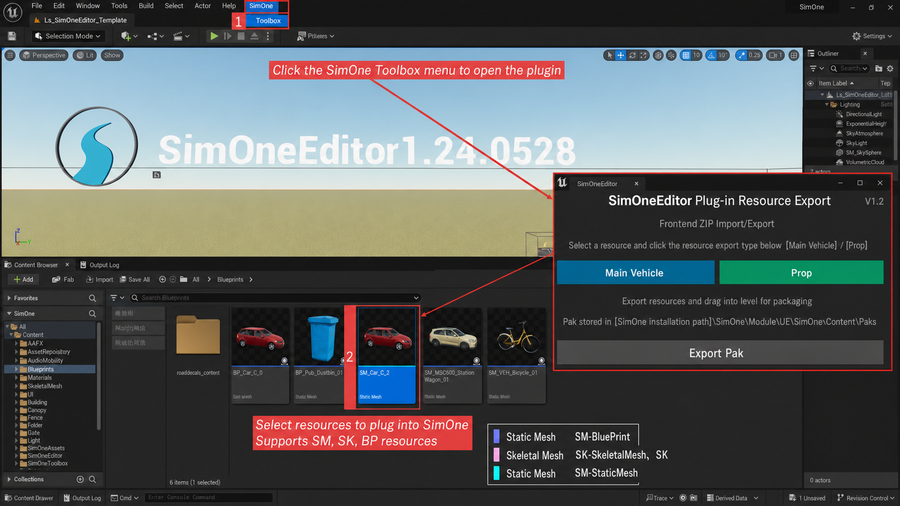Toggle Outliner visibility eye column

point(810,83)
